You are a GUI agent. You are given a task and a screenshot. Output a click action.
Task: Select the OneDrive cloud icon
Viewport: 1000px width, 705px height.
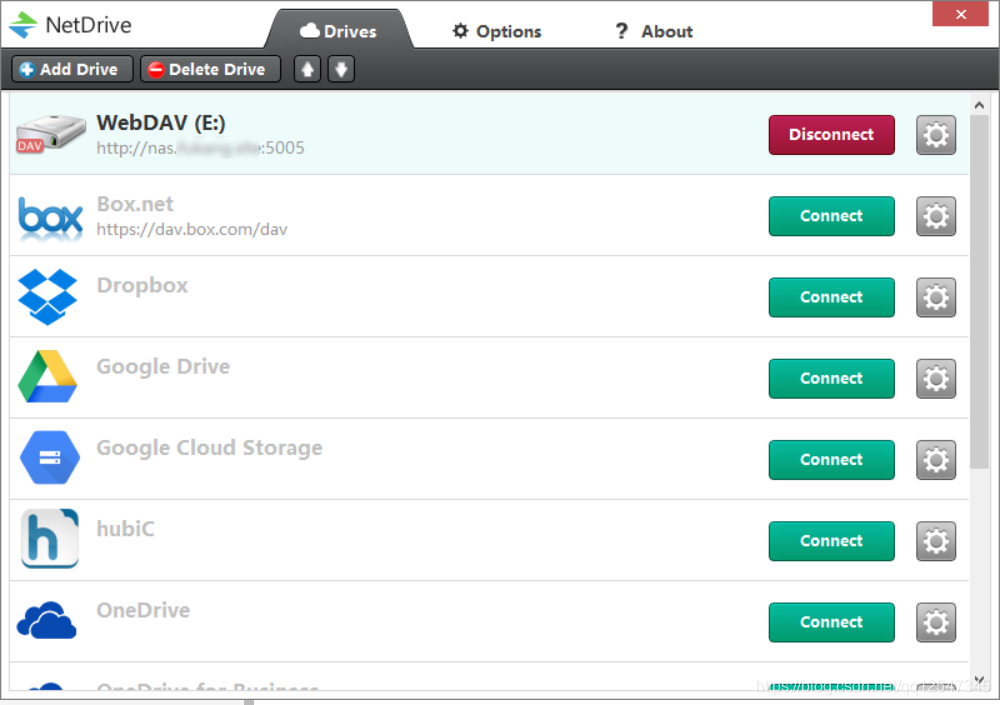(47, 620)
